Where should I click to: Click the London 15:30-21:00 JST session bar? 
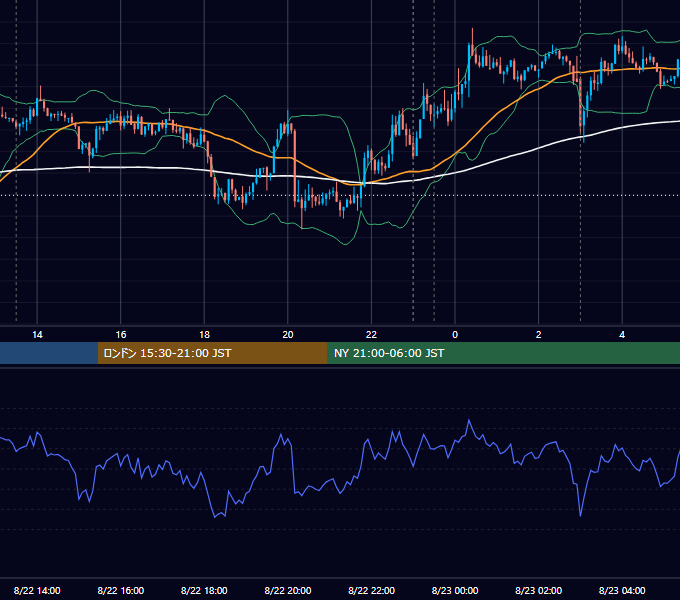coord(212,353)
